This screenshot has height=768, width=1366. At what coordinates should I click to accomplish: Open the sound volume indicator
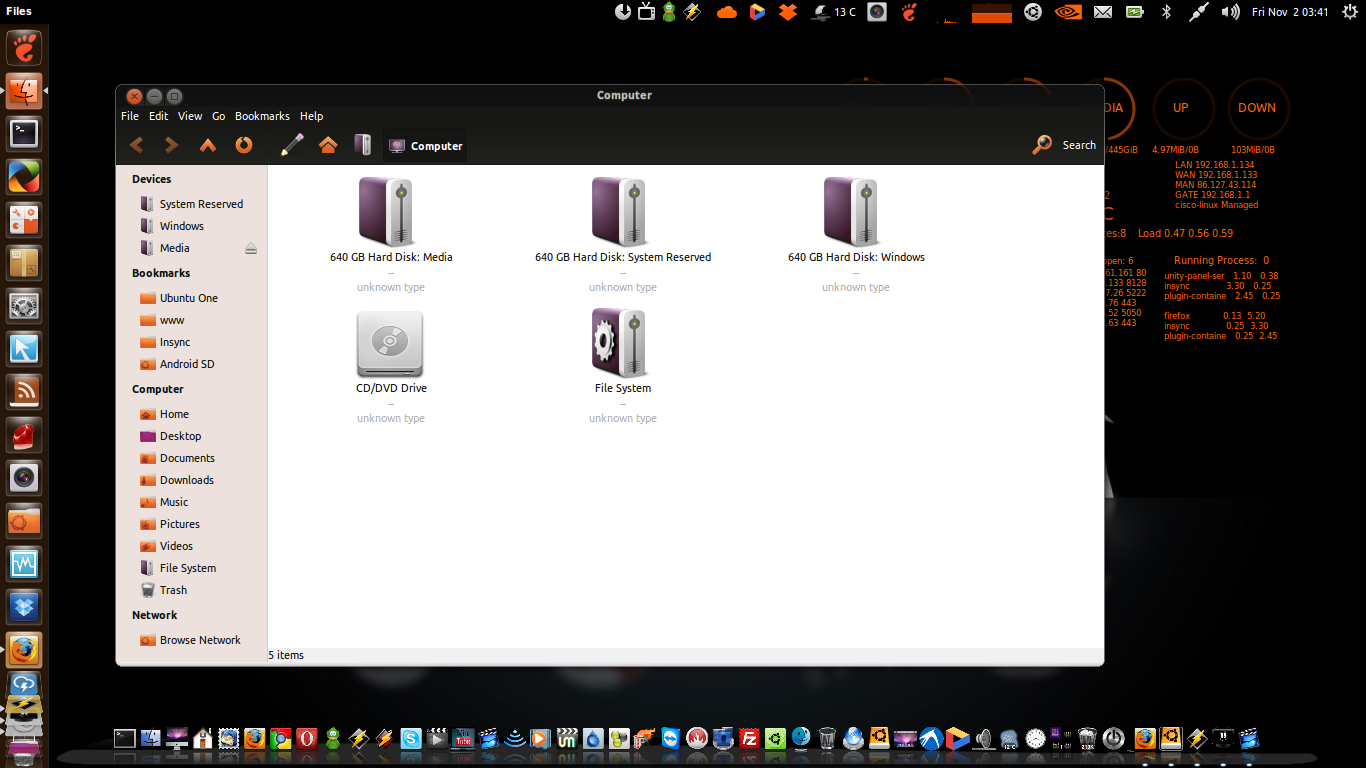point(1230,12)
